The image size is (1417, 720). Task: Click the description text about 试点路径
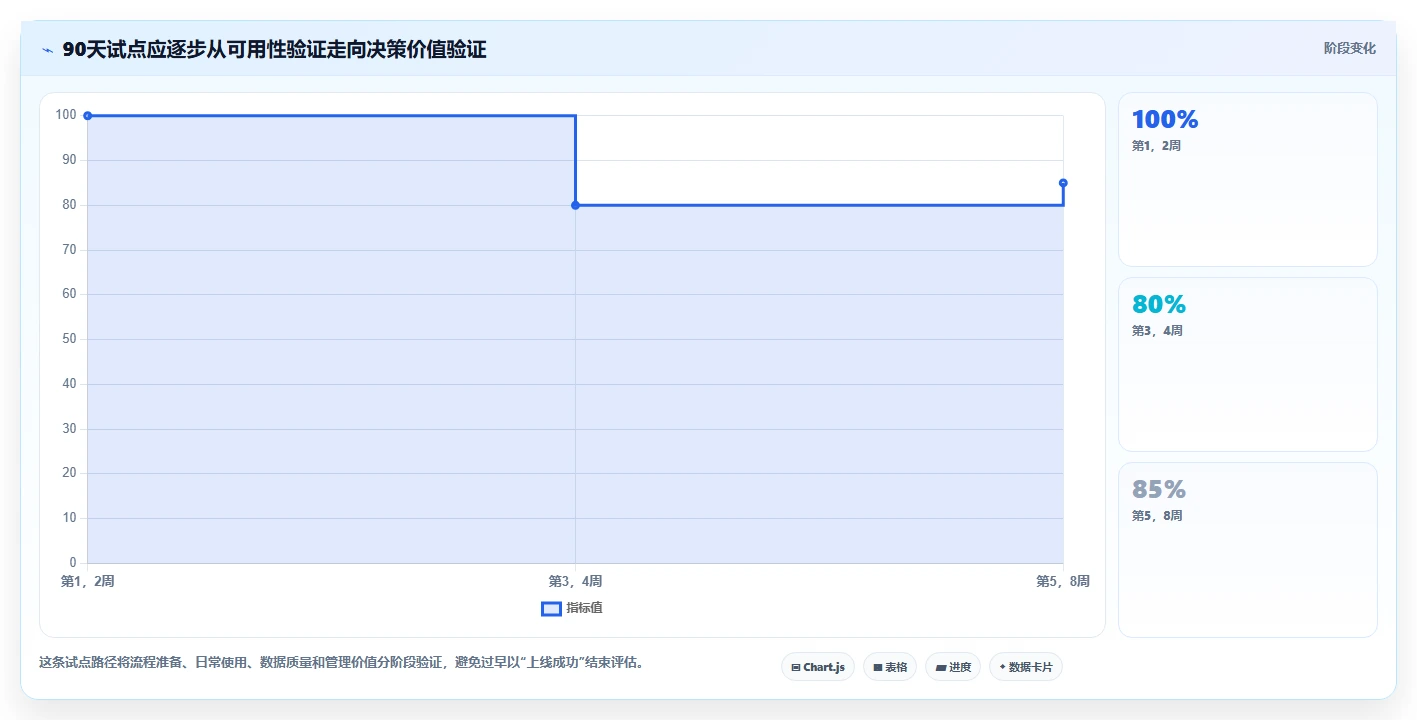click(341, 663)
